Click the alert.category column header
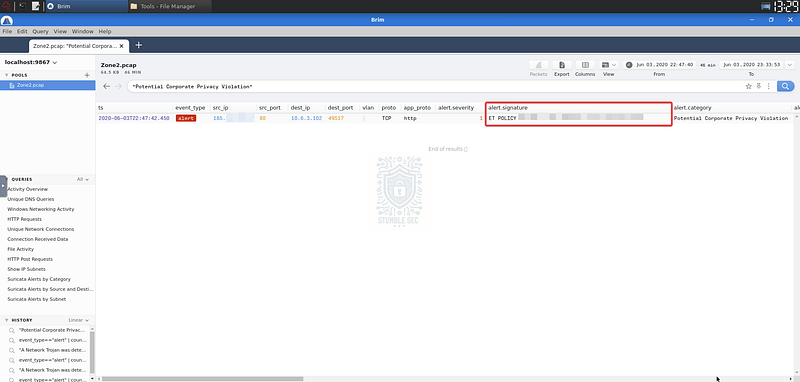 [692, 108]
